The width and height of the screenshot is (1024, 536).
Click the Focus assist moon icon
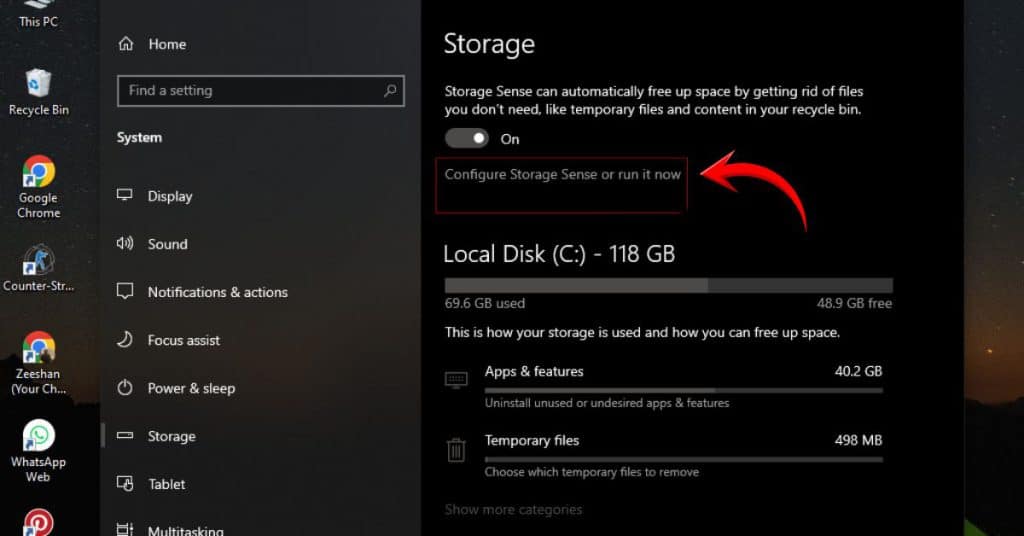(x=126, y=340)
